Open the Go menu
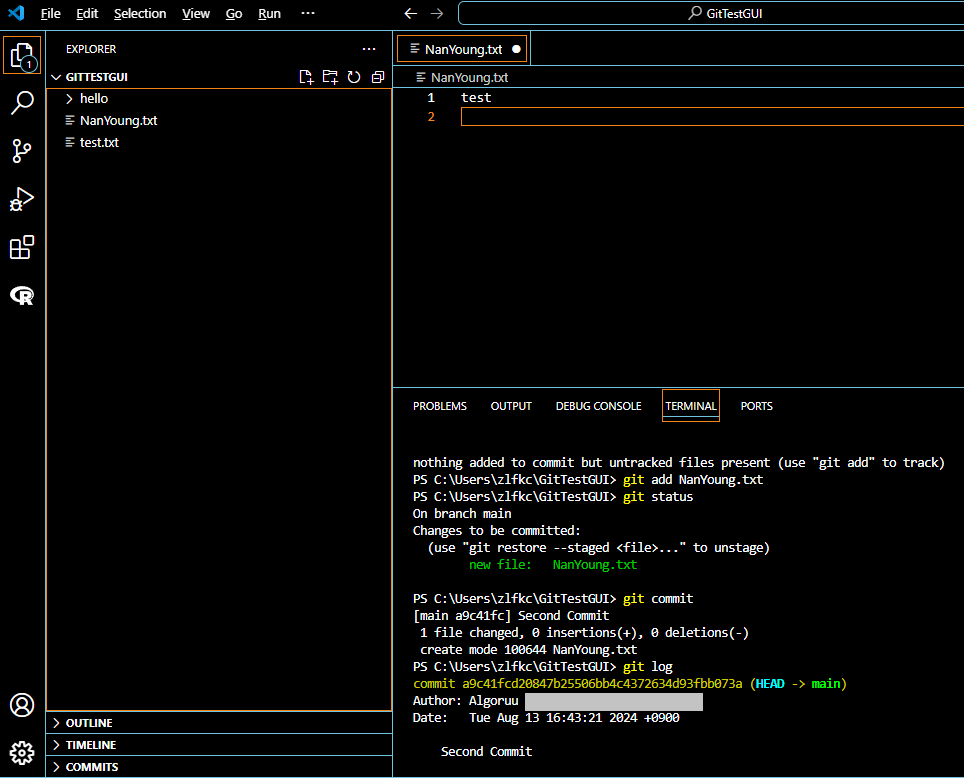The image size is (964, 778). click(x=234, y=14)
